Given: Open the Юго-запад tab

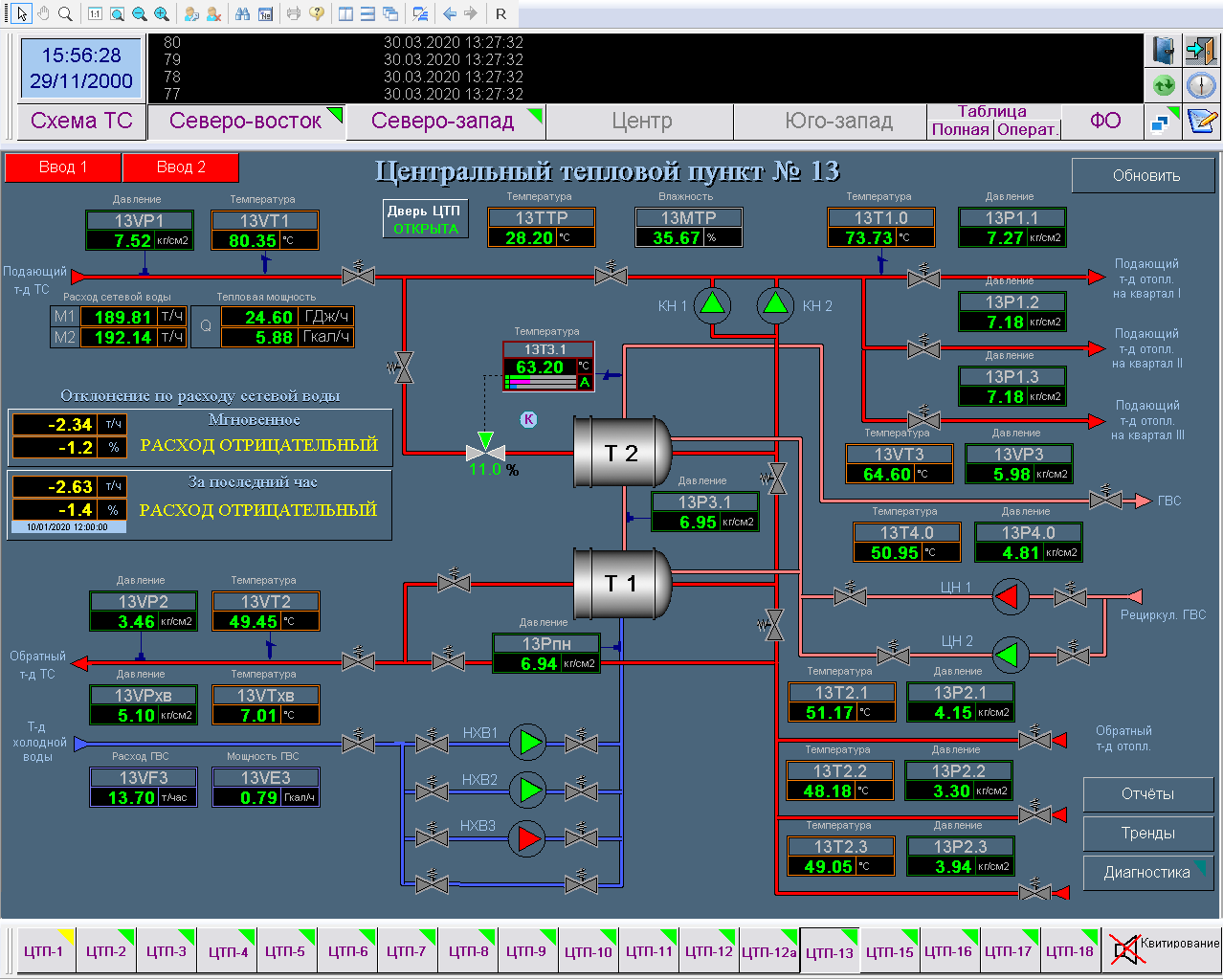Looking at the screenshot, I should (x=831, y=122).
